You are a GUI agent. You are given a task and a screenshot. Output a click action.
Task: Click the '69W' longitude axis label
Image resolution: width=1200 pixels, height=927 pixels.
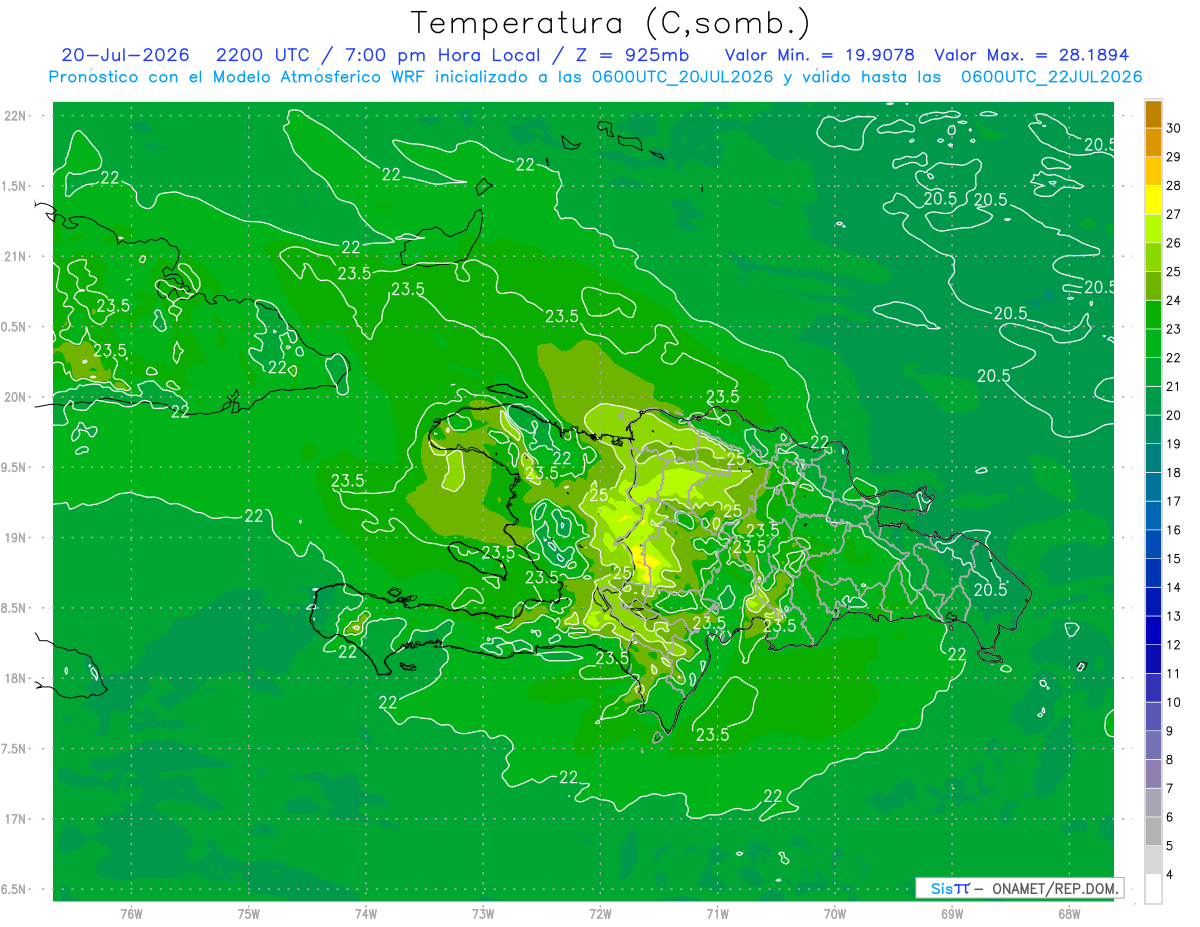(952, 914)
